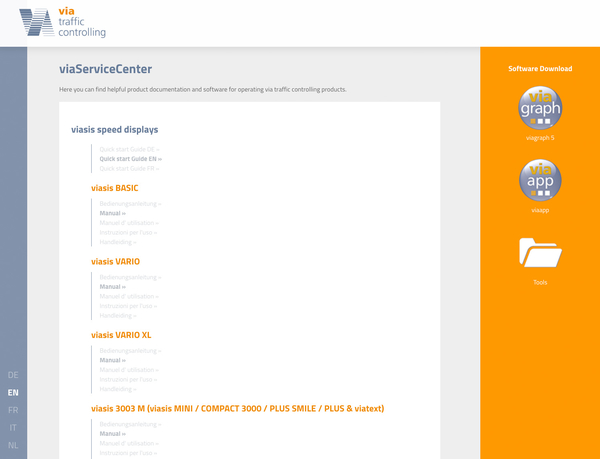Open the viasis BASIC Manual link

[x=112, y=213]
